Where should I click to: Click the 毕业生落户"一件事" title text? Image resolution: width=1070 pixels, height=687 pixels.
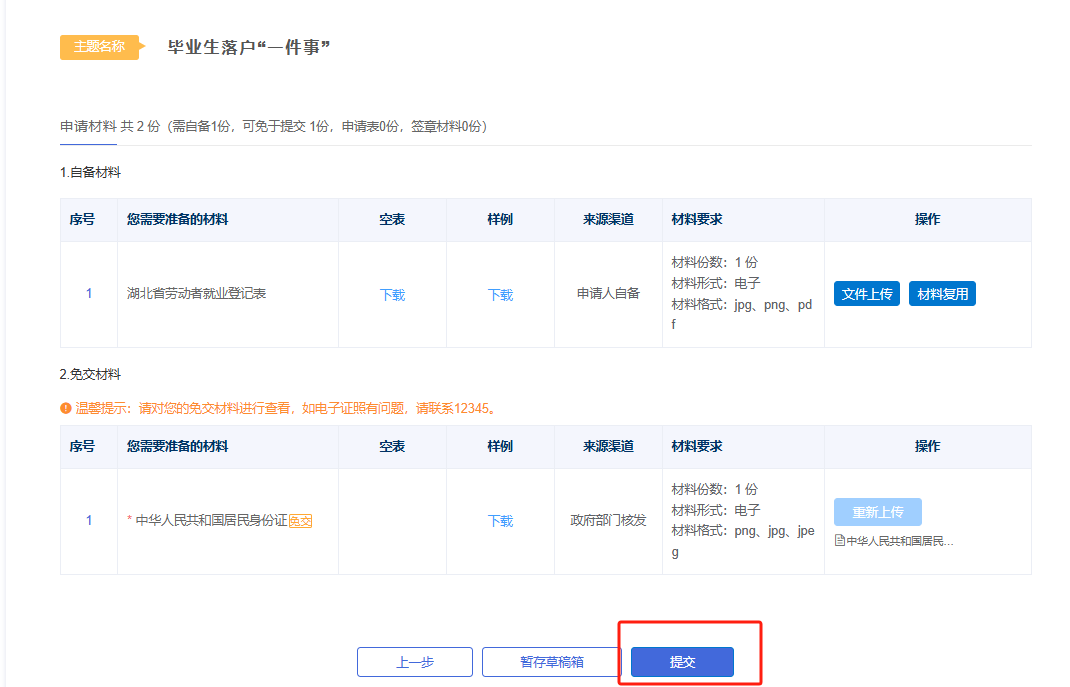pos(249,48)
